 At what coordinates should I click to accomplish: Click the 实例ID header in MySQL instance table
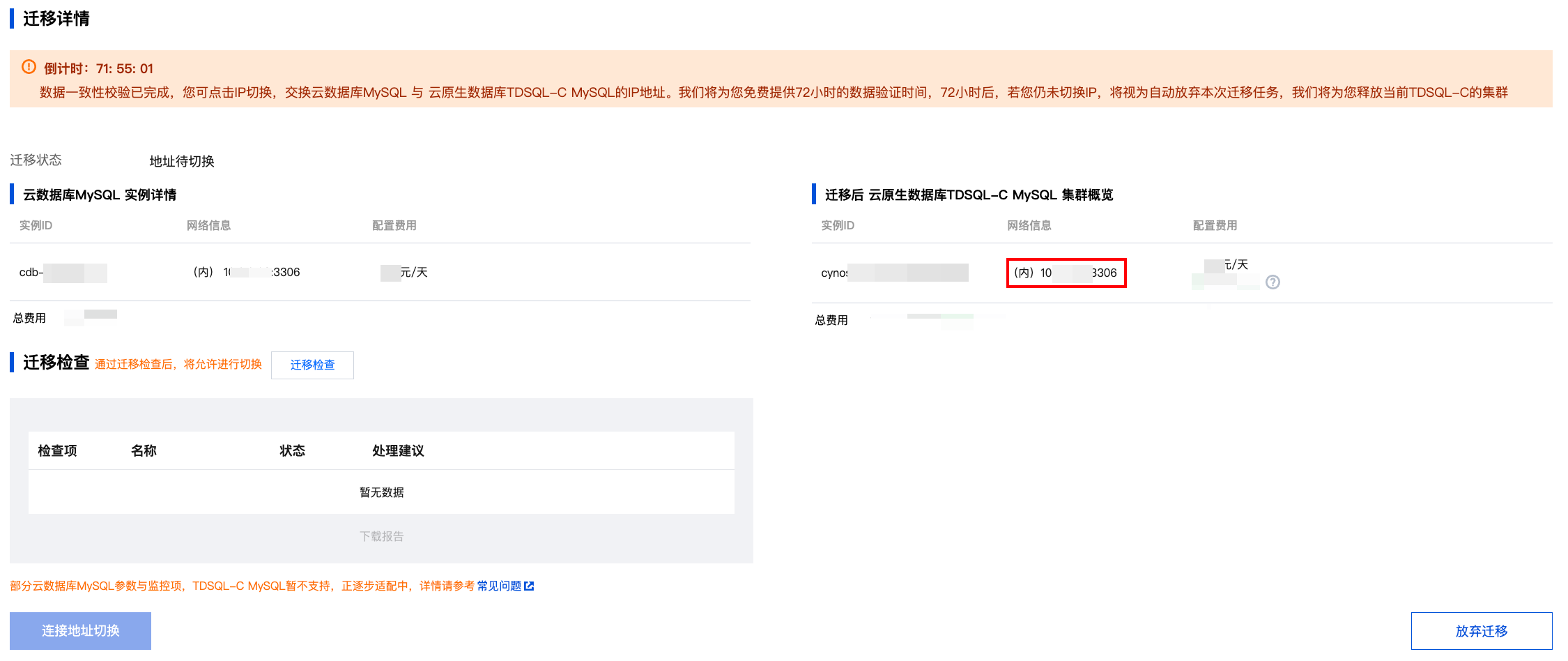click(36, 225)
